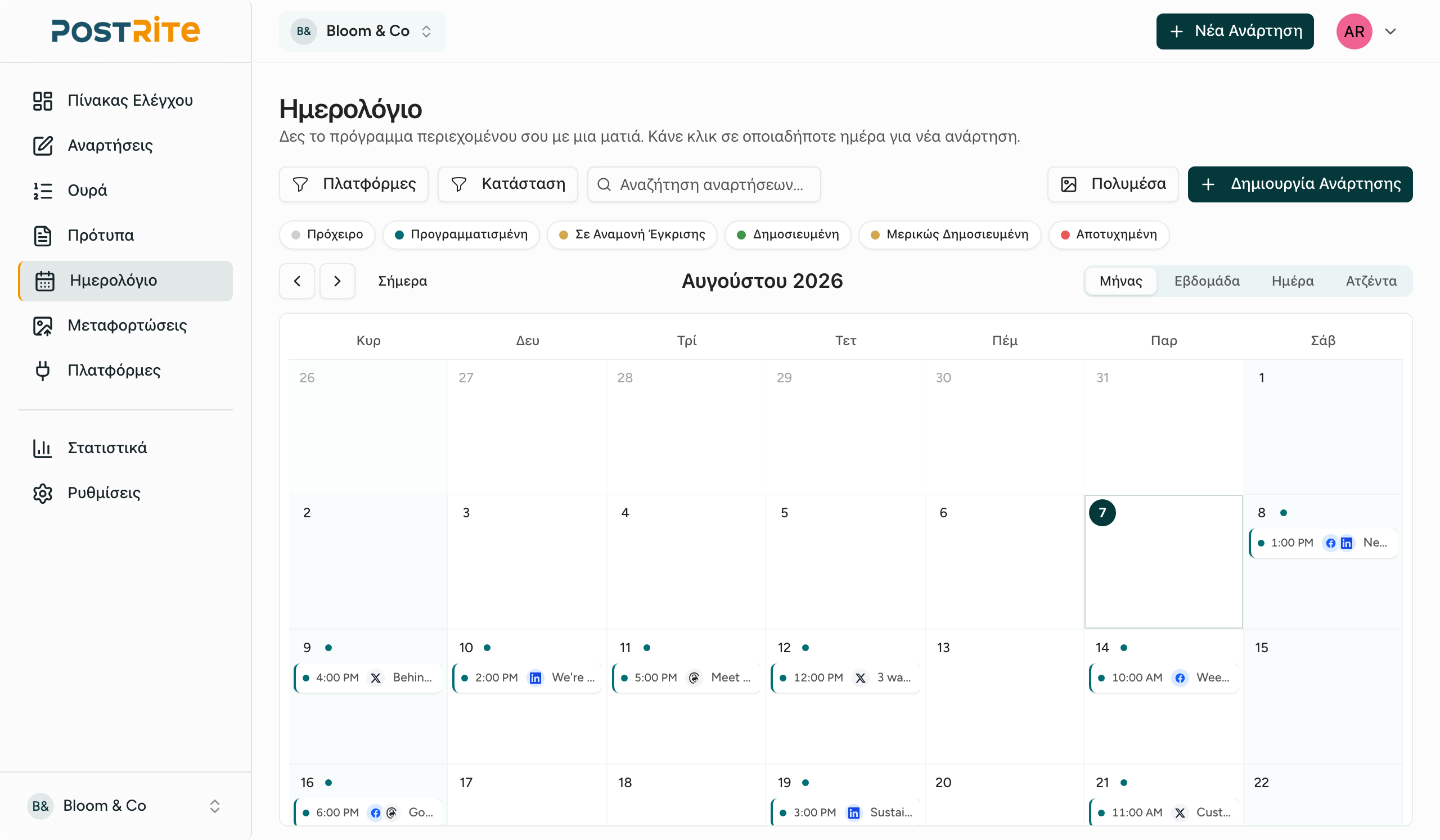
Task: Click the B& workspace avatar in top bar
Action: point(304,31)
